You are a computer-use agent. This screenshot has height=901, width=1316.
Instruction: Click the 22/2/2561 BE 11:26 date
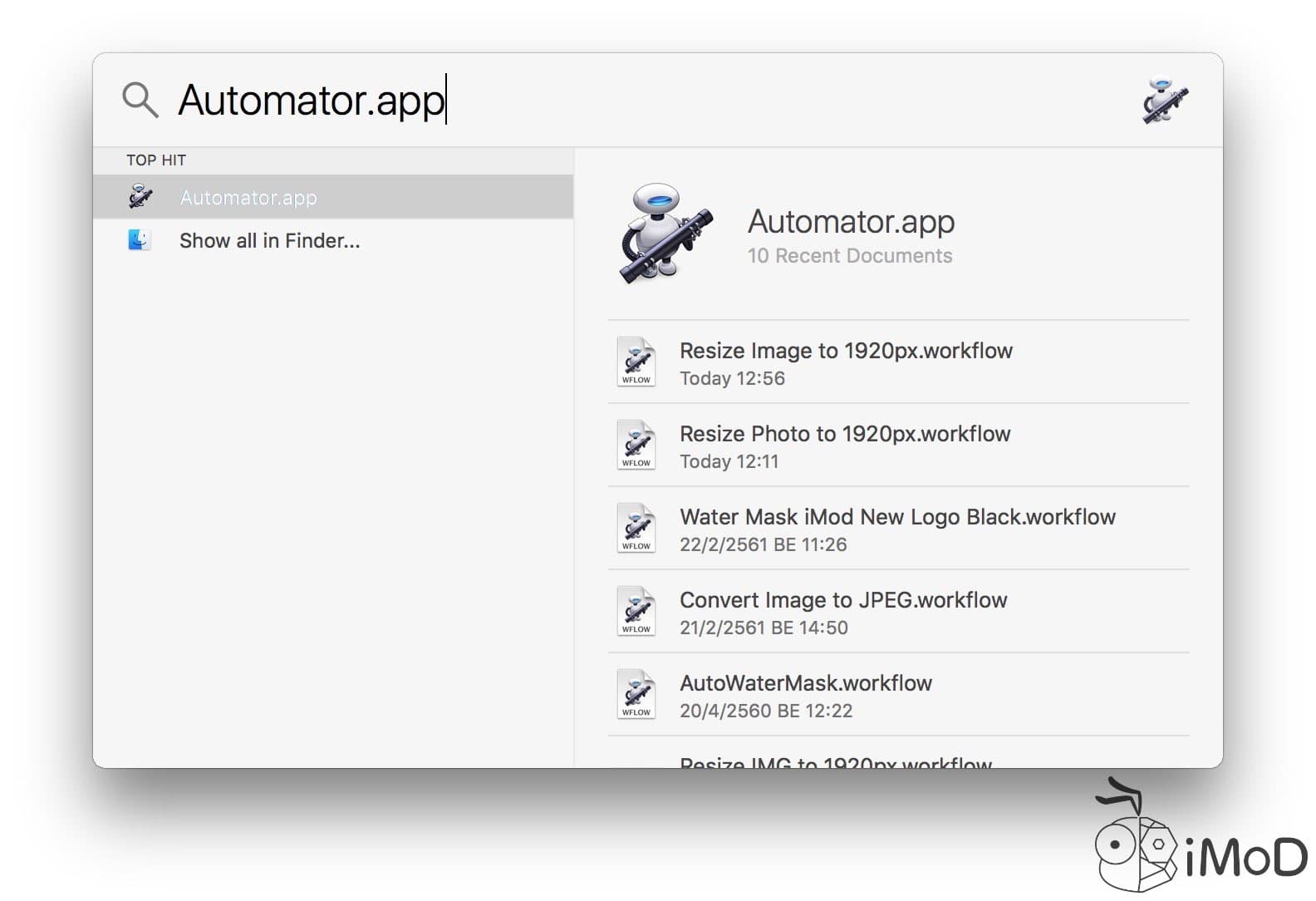[764, 544]
